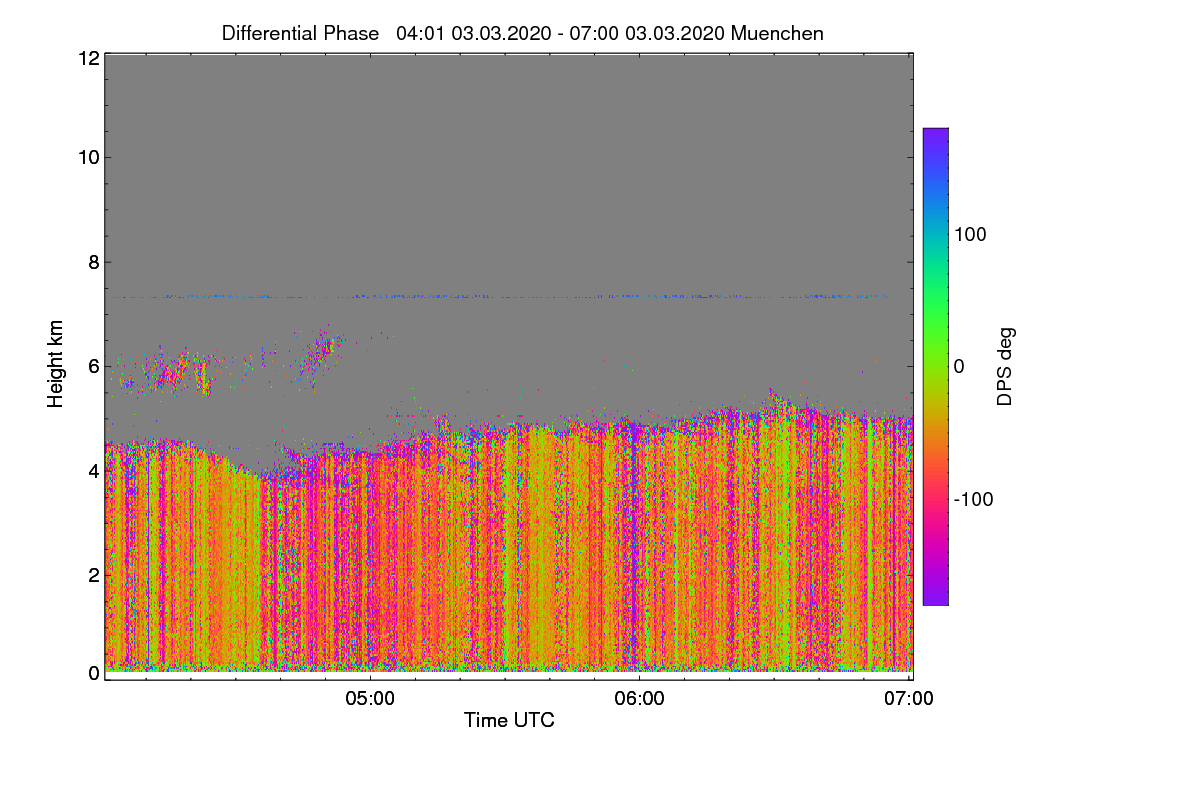Click the 8 km height tick label
1200x800 pixels.
(x=93, y=262)
